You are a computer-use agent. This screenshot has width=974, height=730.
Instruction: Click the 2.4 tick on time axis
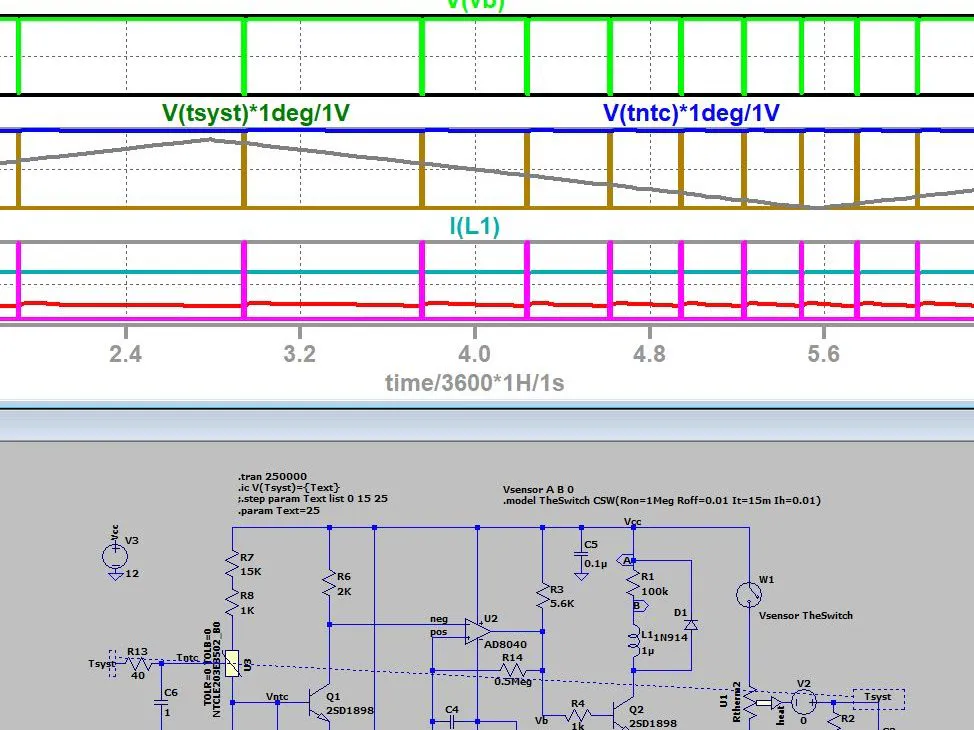click(x=125, y=354)
